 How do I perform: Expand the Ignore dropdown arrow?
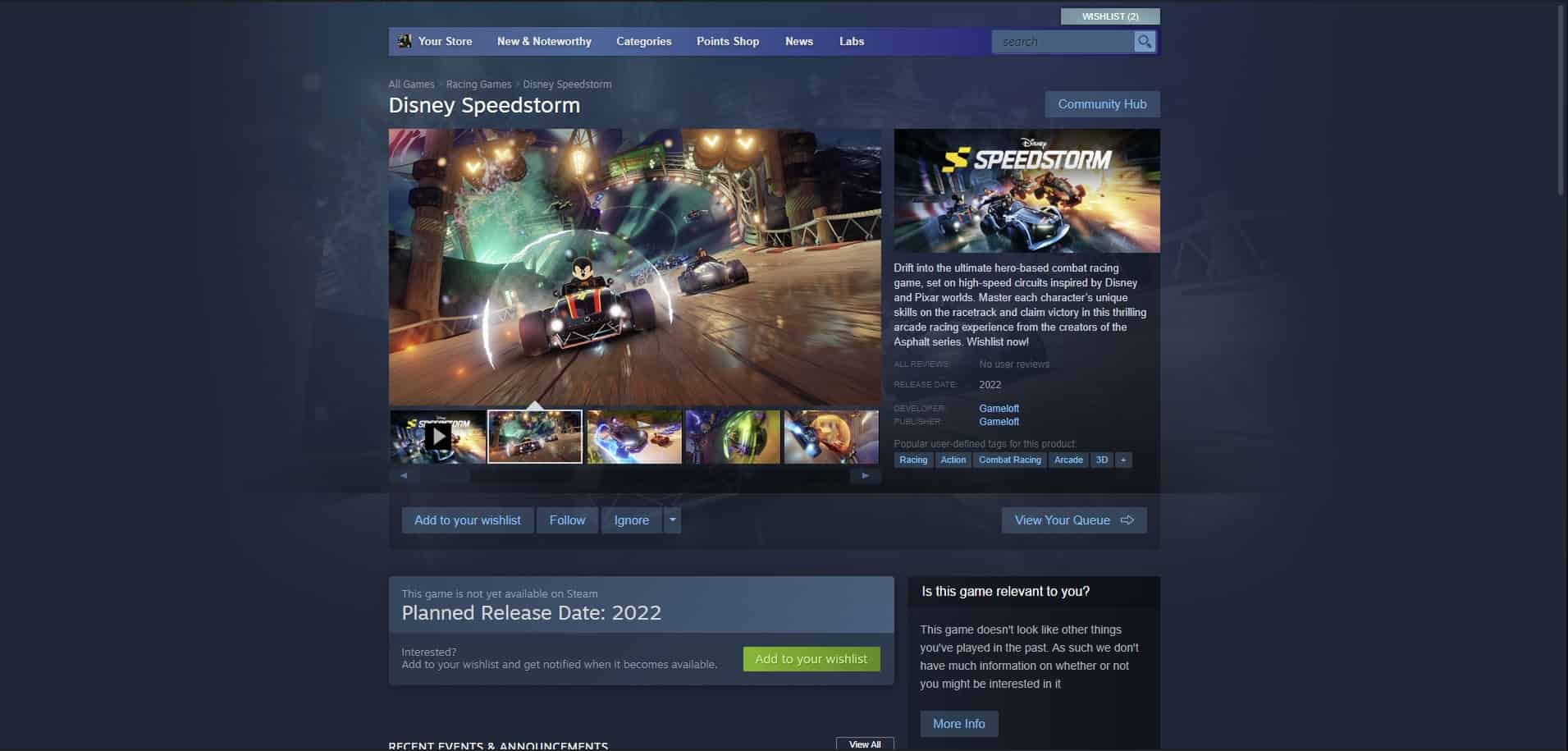pos(672,520)
